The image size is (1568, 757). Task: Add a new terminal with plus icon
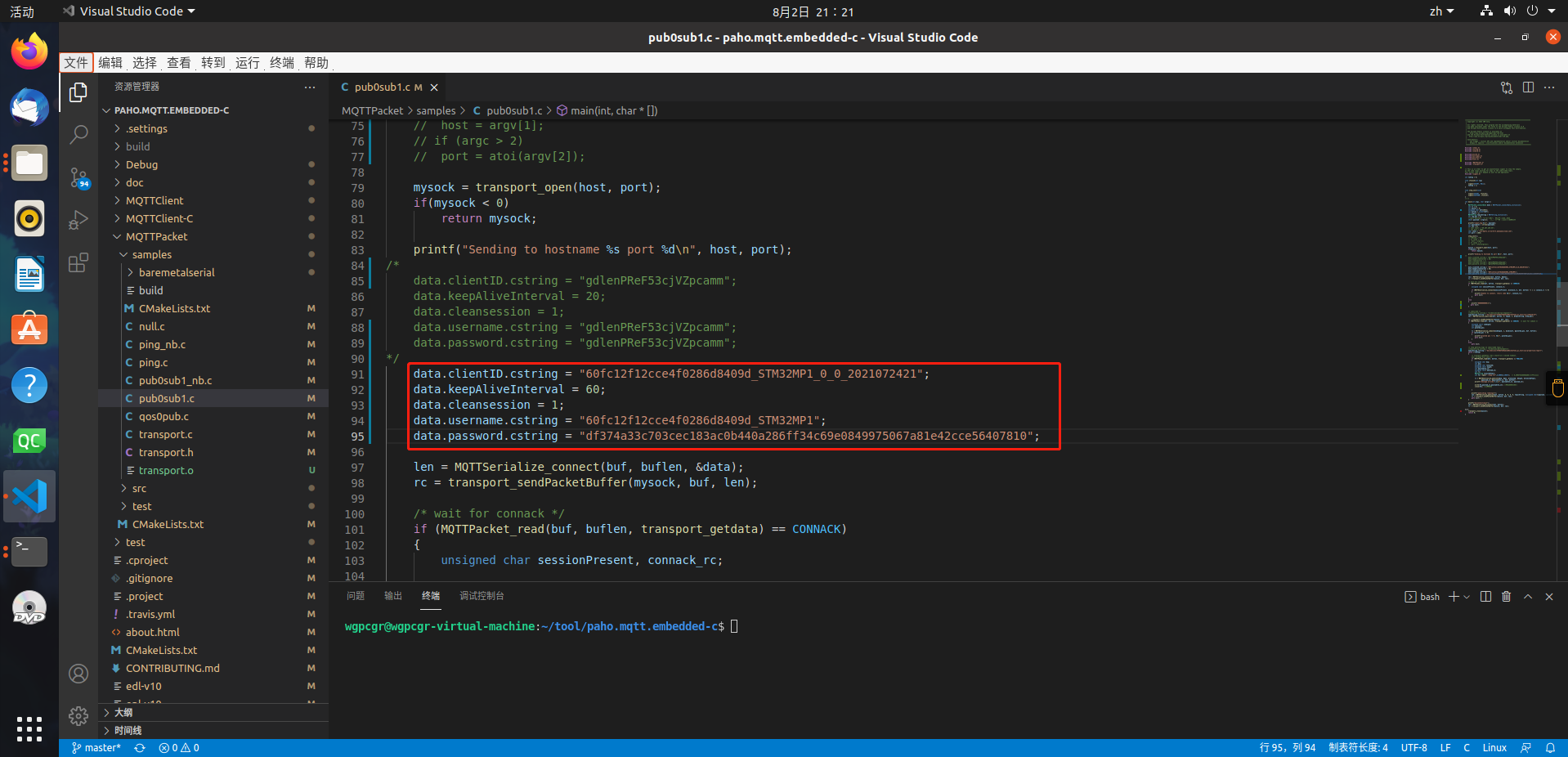[x=1454, y=597]
